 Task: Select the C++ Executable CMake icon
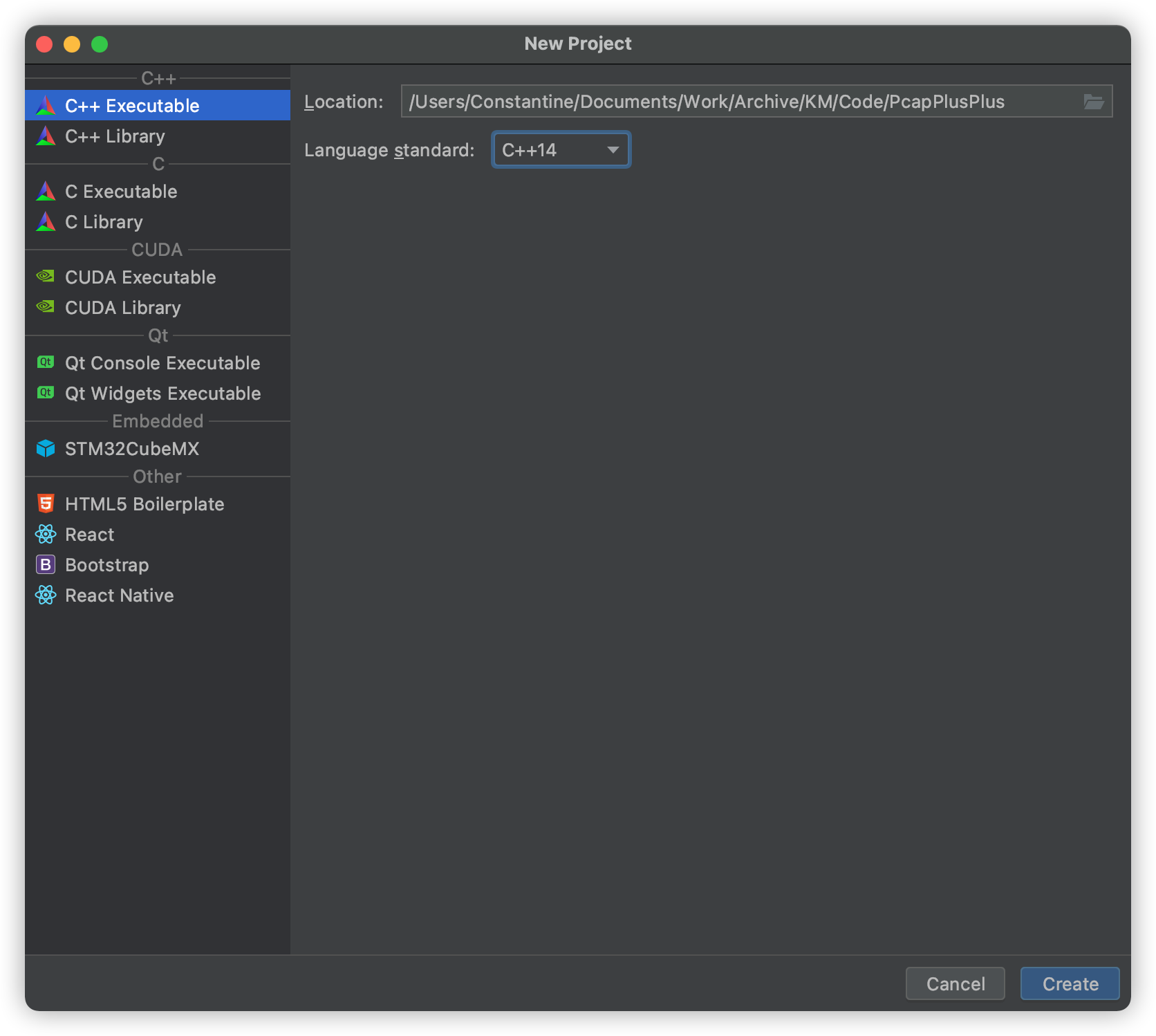click(x=46, y=106)
